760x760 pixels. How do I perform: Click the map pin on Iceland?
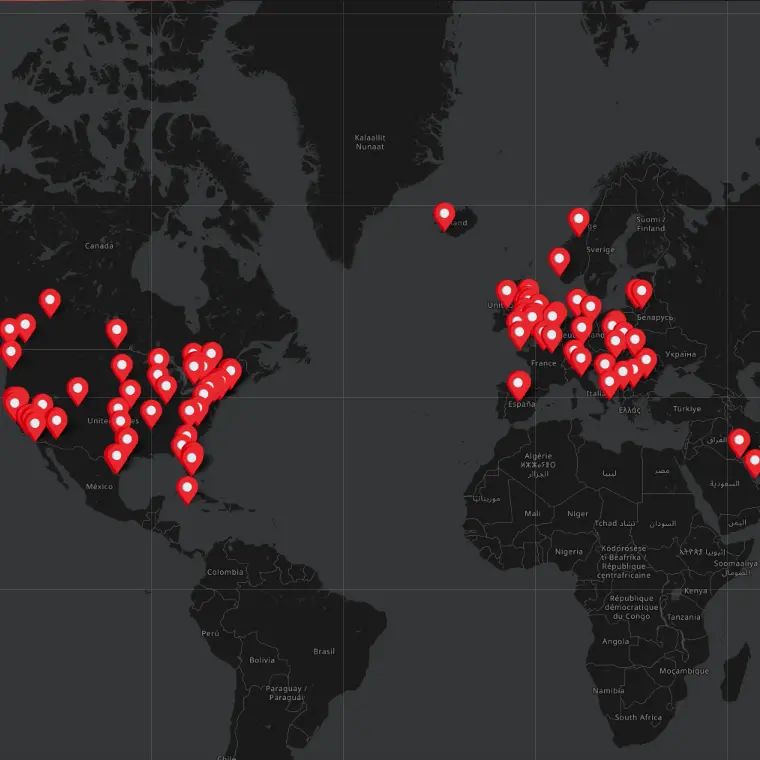pyautogui.click(x=444, y=215)
